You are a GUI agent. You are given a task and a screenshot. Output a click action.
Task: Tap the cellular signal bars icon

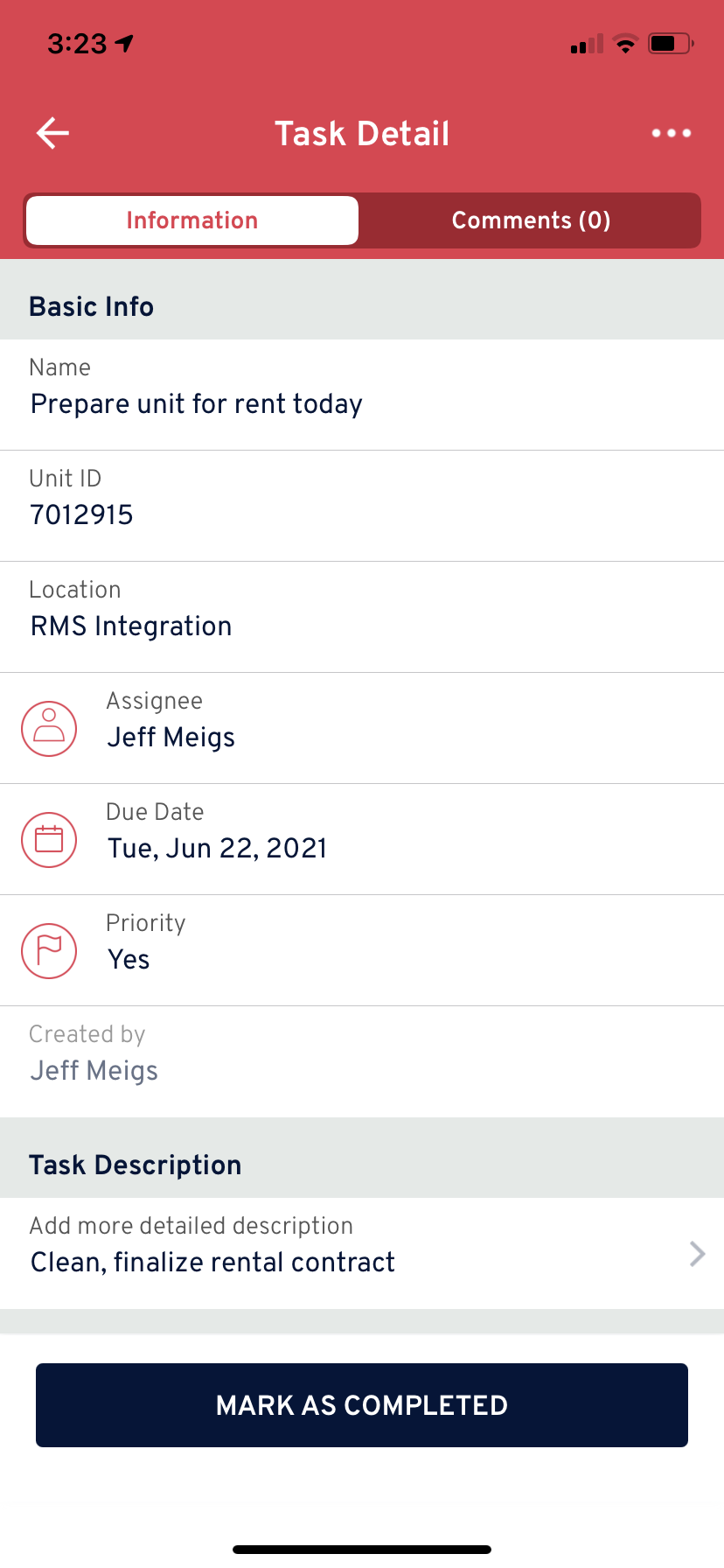click(587, 44)
